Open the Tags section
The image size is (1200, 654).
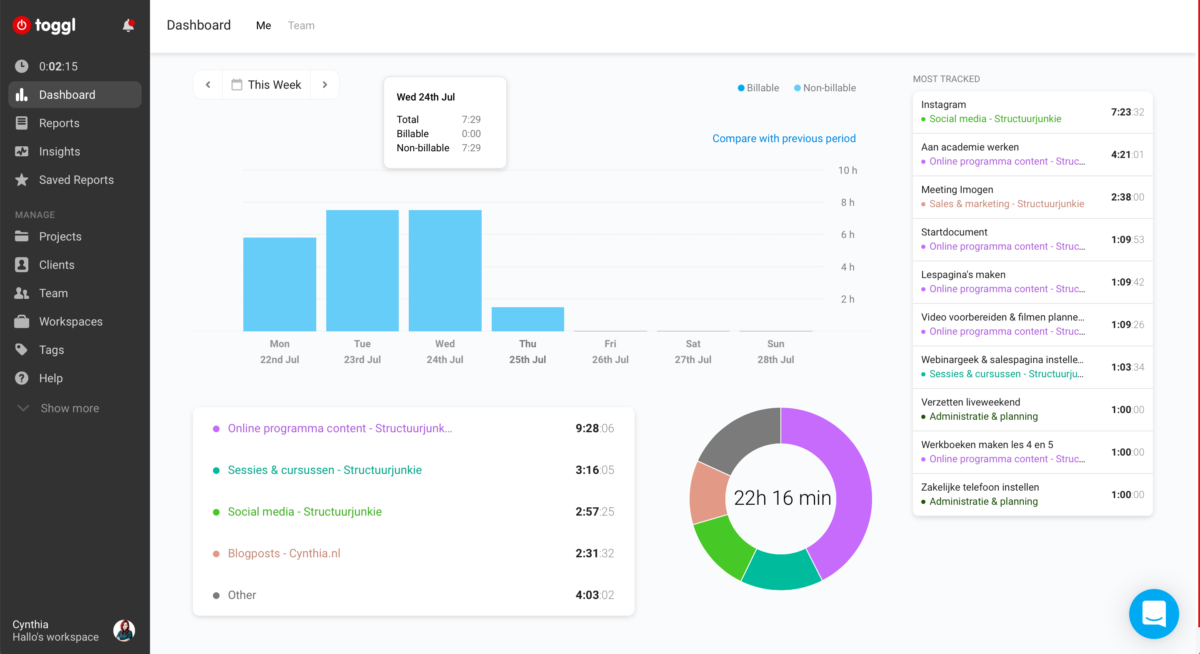(x=51, y=350)
